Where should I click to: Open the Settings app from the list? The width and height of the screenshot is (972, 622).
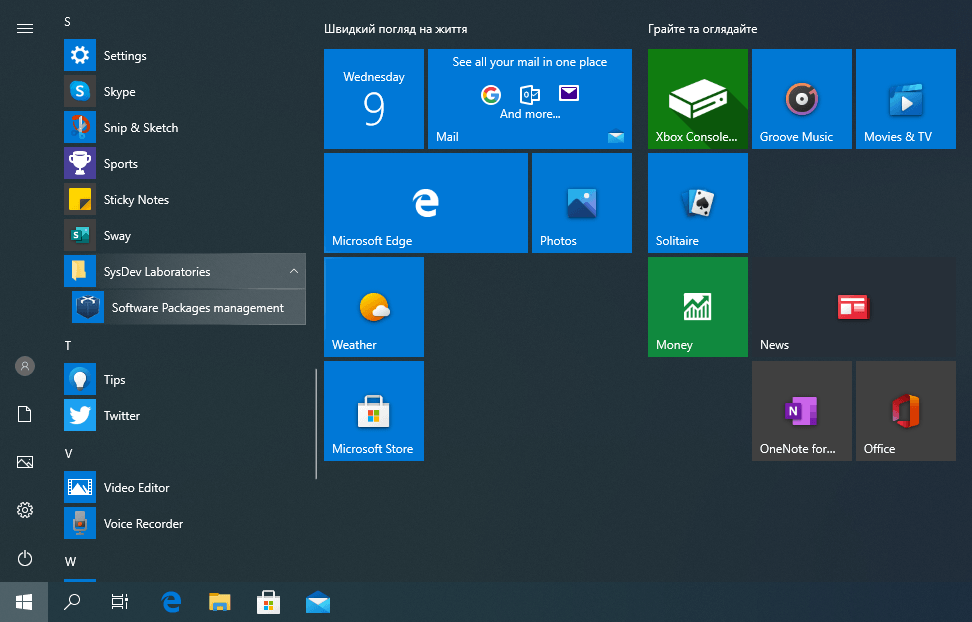184,55
